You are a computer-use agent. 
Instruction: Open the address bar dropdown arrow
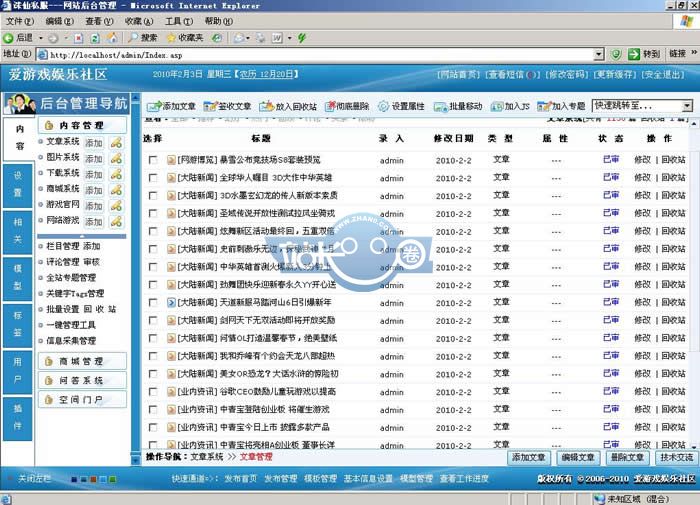click(x=599, y=54)
